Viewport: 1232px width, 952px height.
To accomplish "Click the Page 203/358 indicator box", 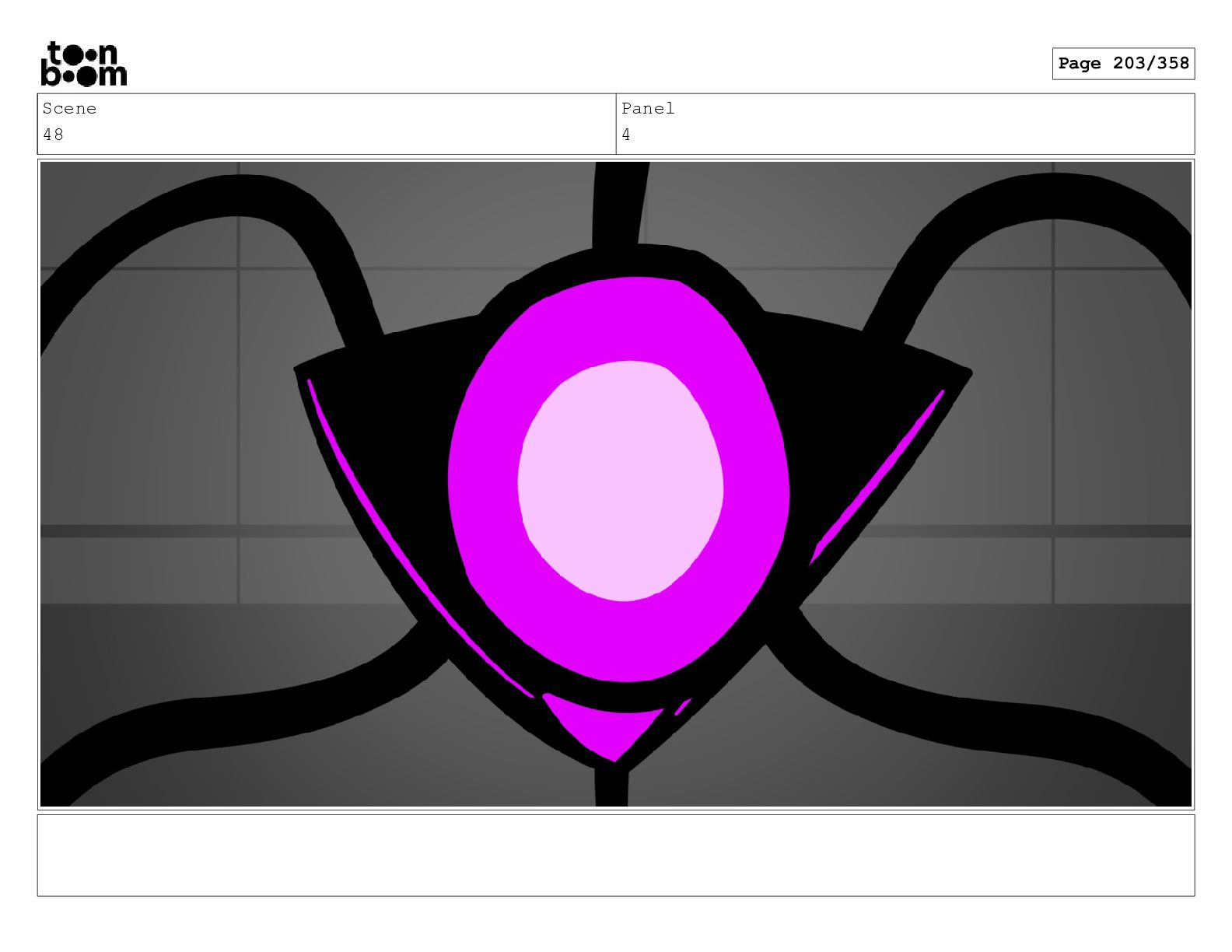I will point(1123,63).
